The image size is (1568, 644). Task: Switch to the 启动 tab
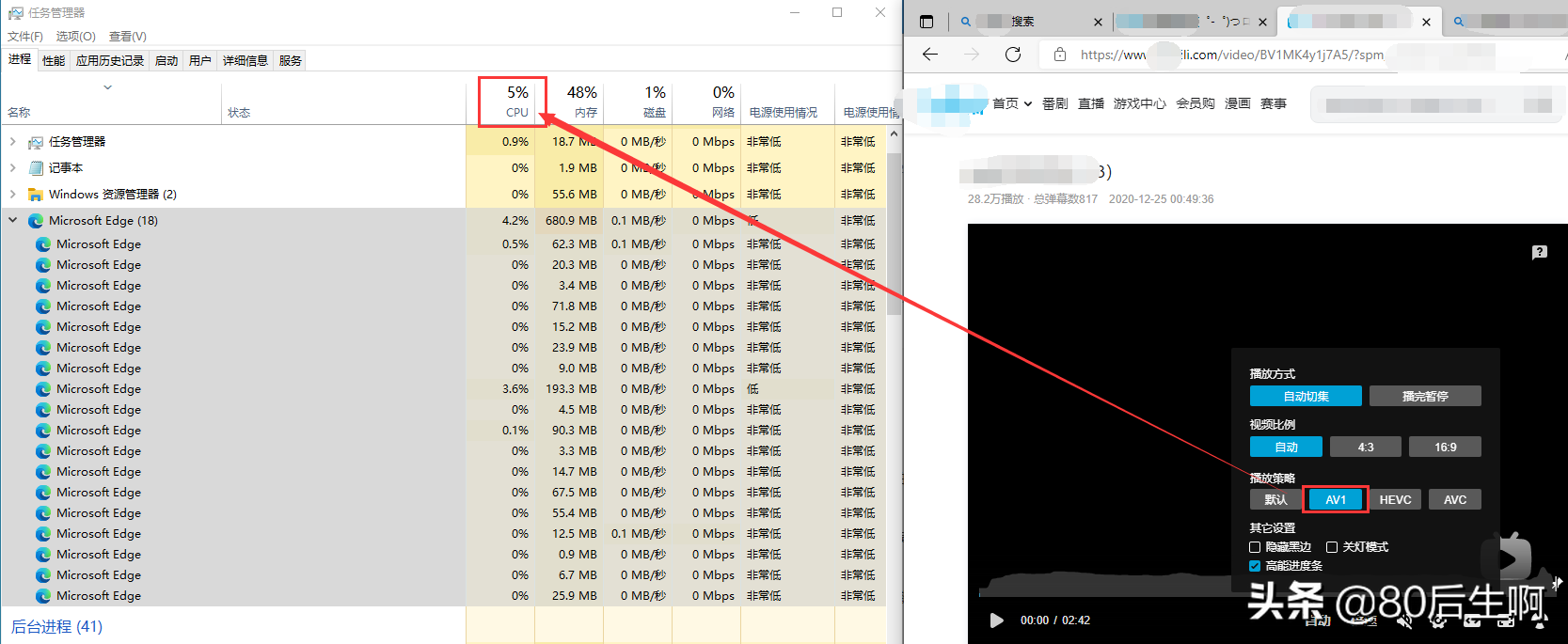166,61
